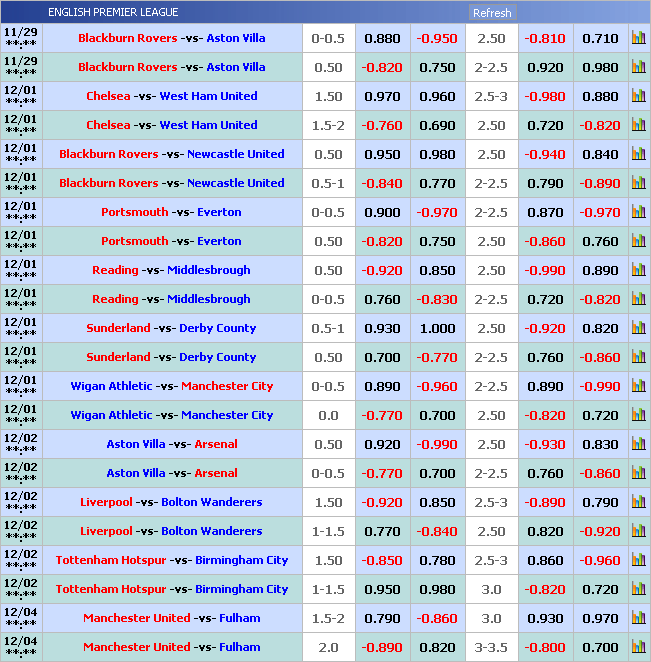Click the -0.800 odds for Manchester United vs Fulham
Image resolution: width=651 pixels, height=662 pixels.
(x=546, y=648)
